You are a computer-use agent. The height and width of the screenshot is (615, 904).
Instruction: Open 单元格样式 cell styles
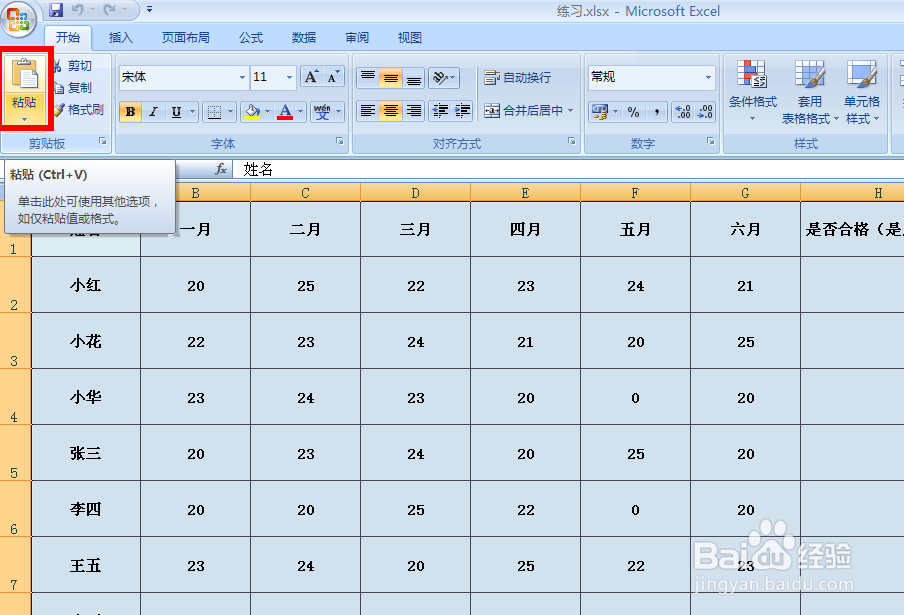coord(862,92)
